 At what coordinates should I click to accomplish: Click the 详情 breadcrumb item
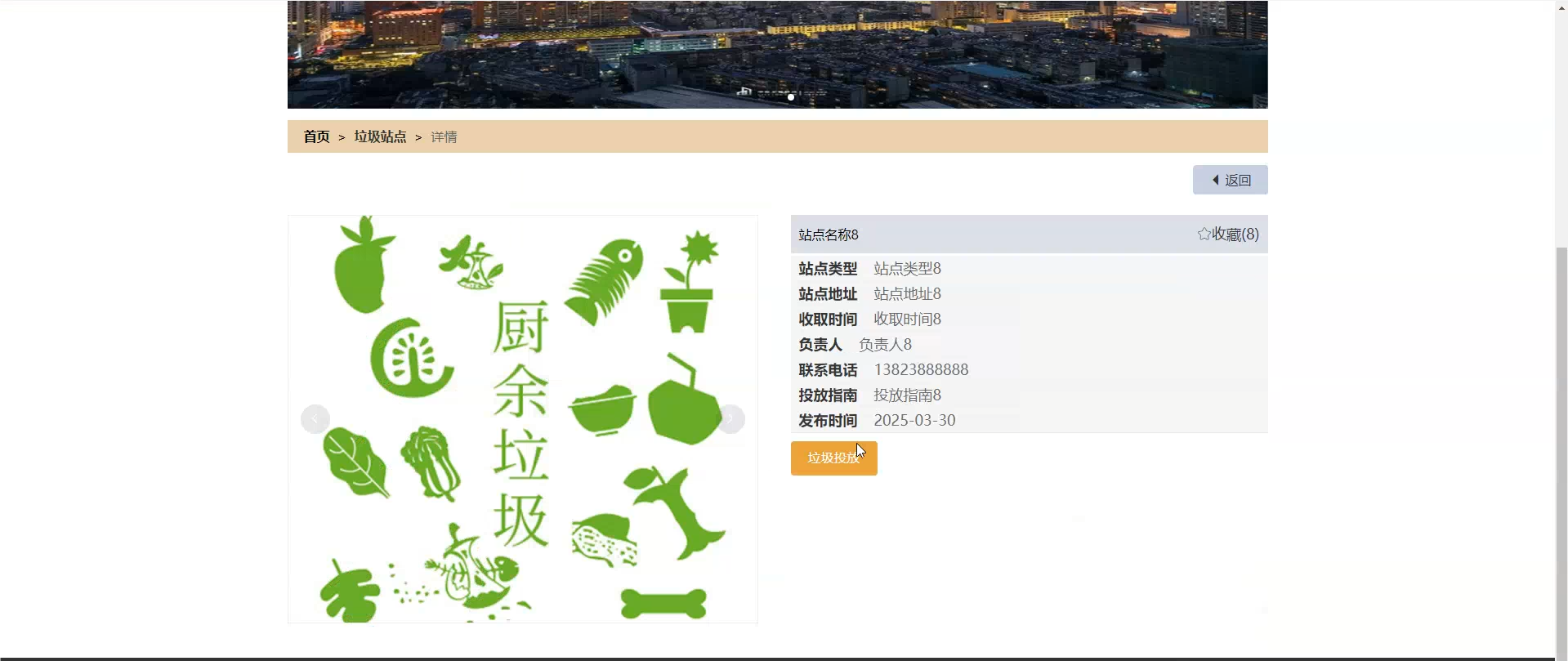point(444,136)
